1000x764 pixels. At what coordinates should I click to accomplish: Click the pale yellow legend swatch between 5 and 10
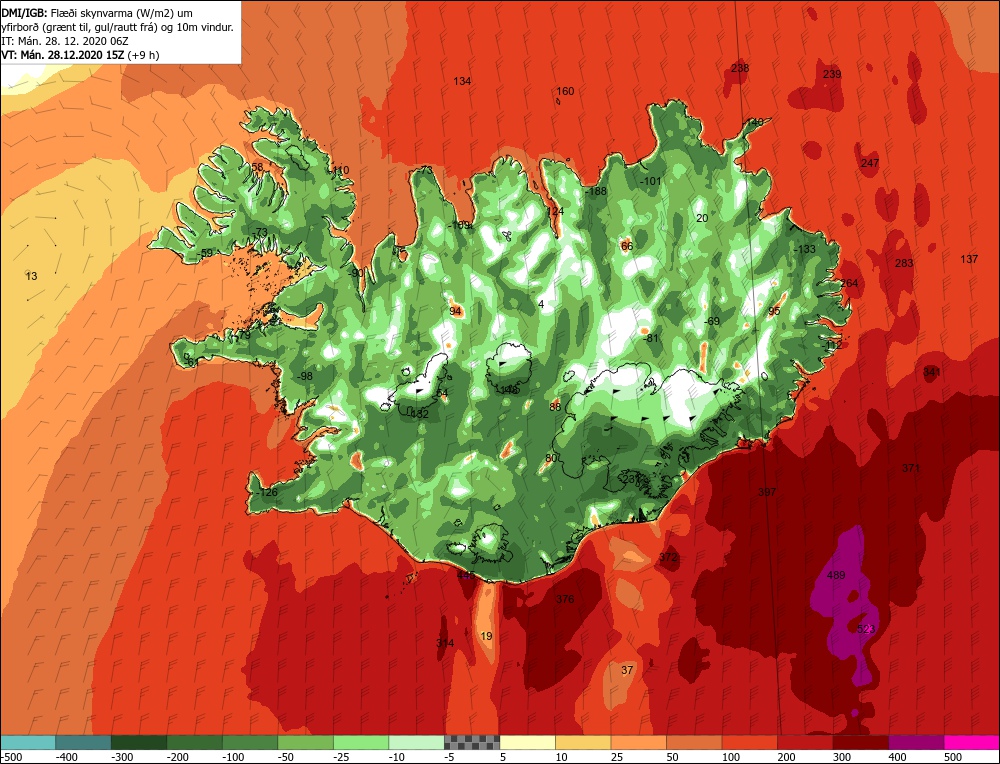point(528,742)
